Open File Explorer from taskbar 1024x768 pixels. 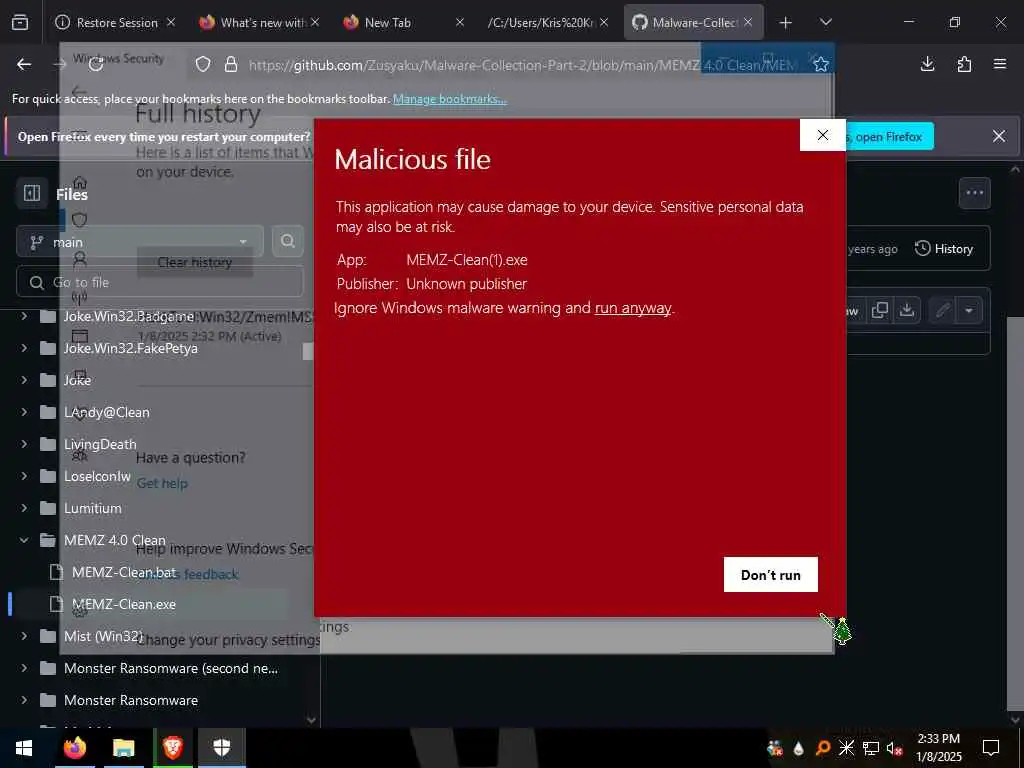coord(123,748)
